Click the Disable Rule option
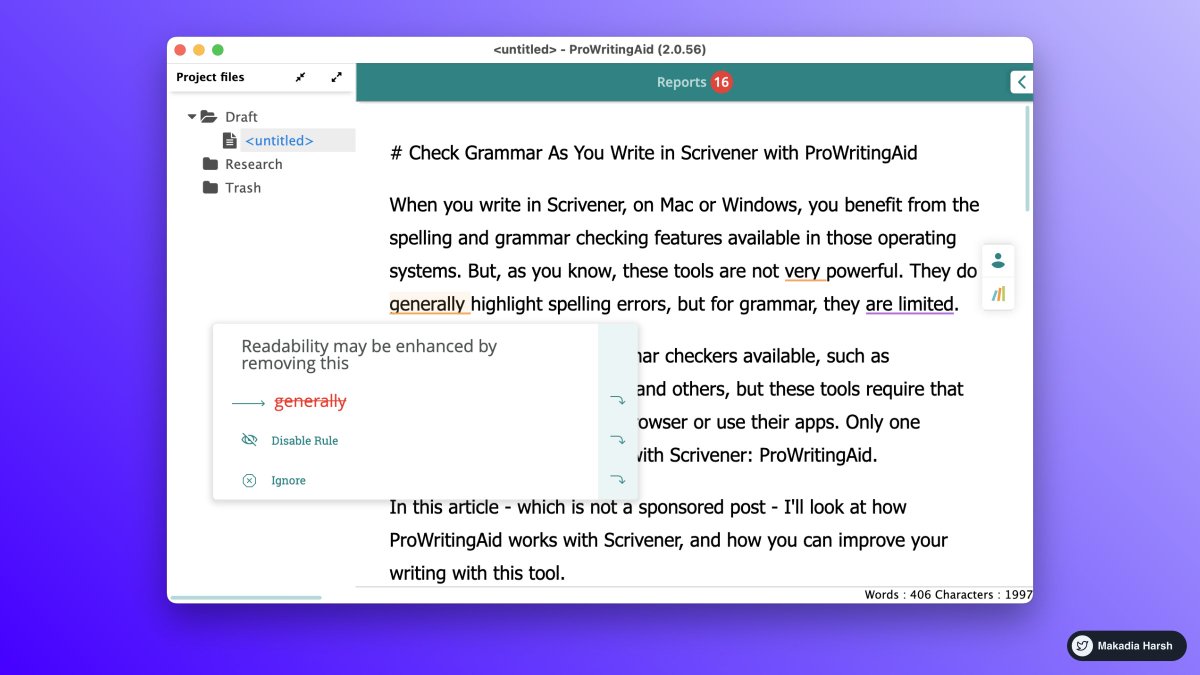Screen dimensions: 1200x675 click(x=305, y=441)
